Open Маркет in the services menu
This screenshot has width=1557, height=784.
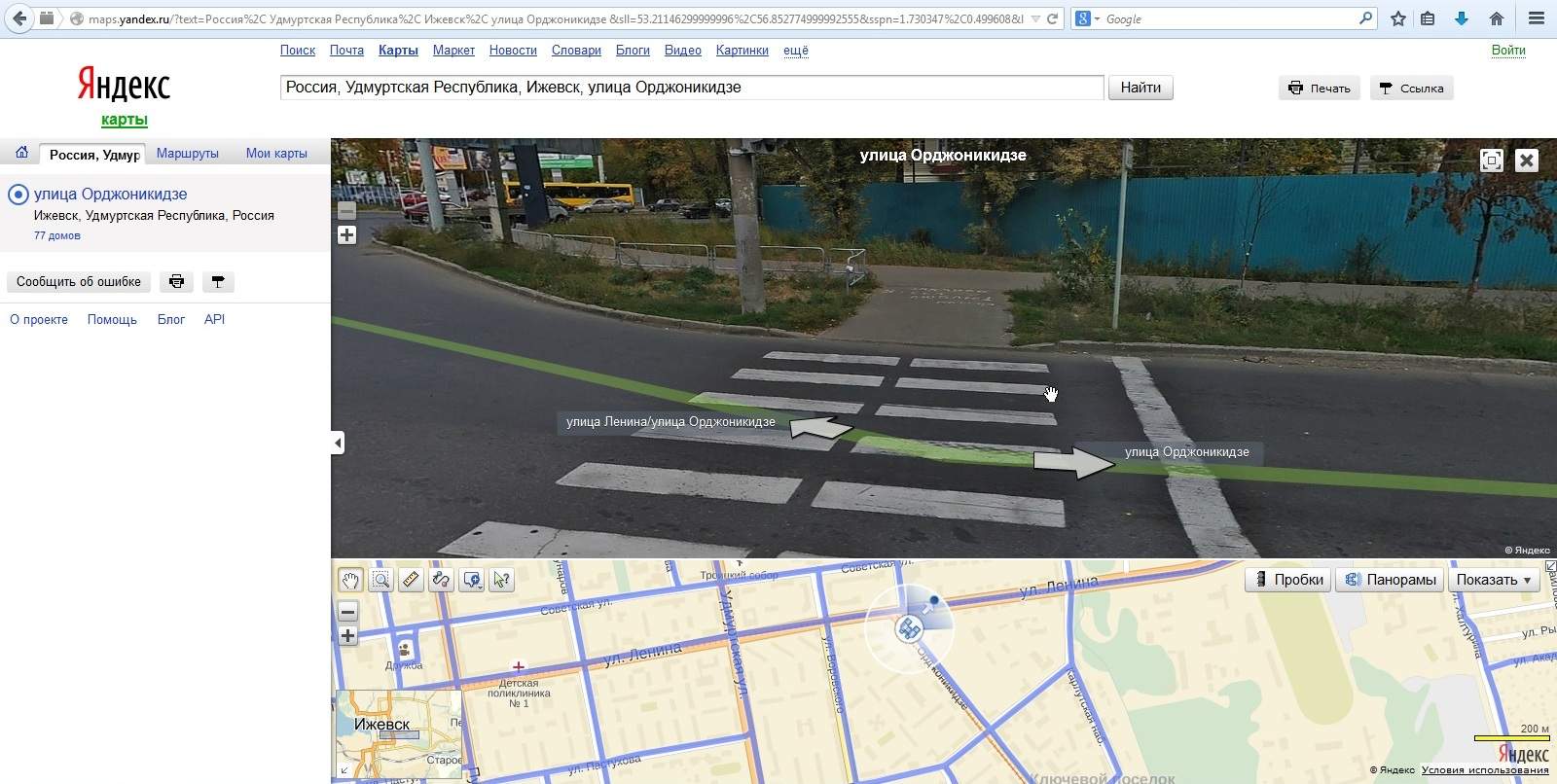tap(453, 51)
